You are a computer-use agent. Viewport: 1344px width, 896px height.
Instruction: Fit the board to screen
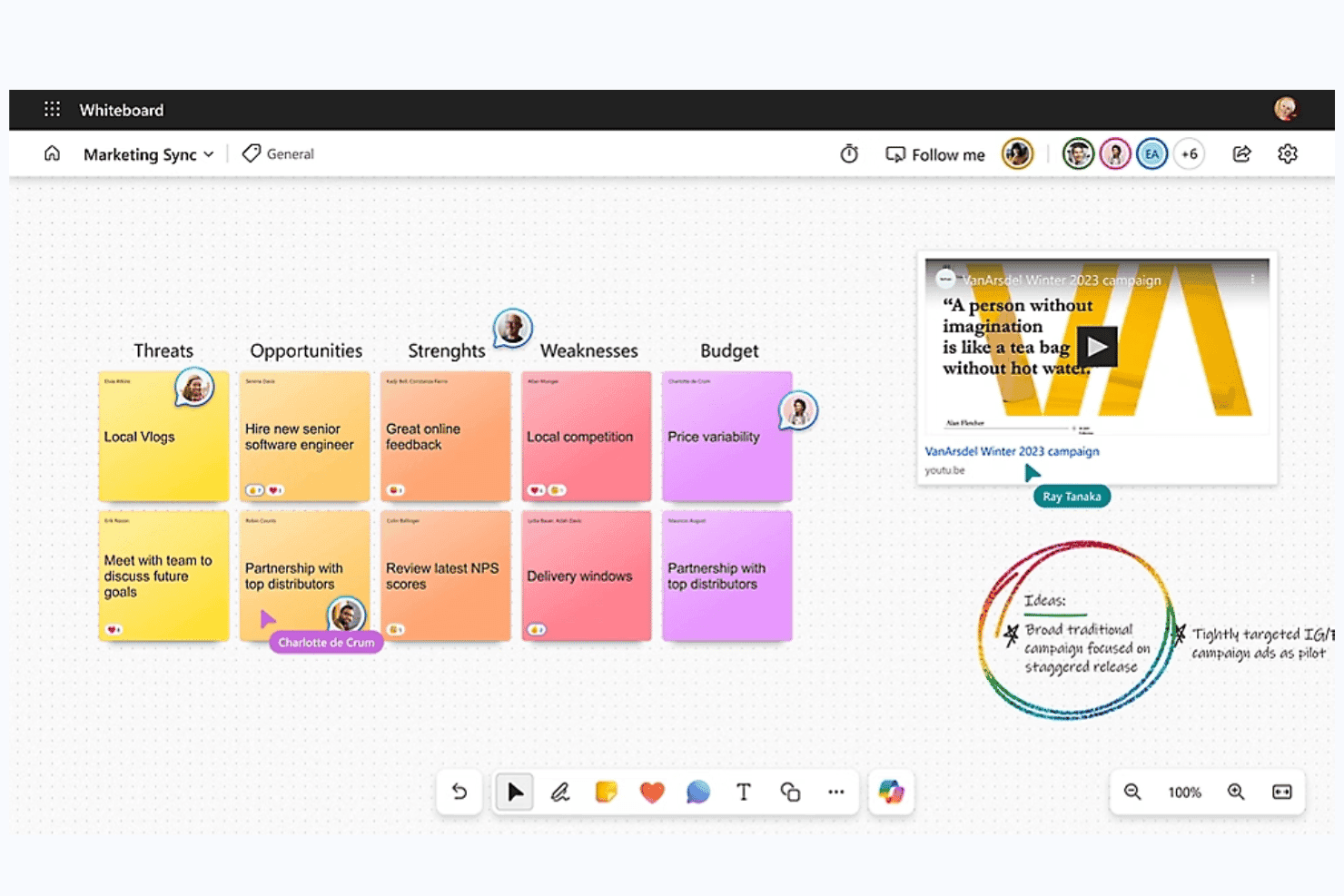(x=1282, y=792)
